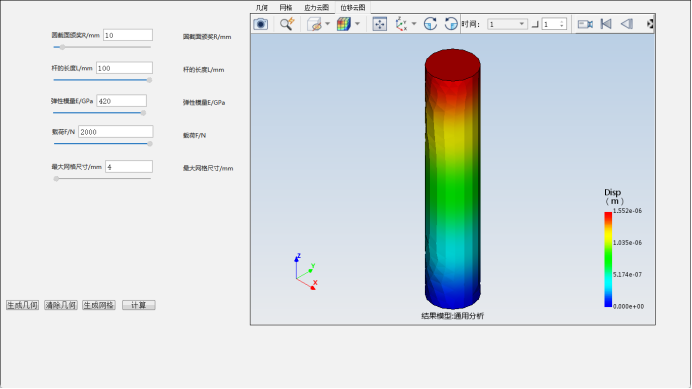Click the XYZ axis orientation icon
Image resolution: width=692 pixels, height=389 pixels.
point(401,24)
